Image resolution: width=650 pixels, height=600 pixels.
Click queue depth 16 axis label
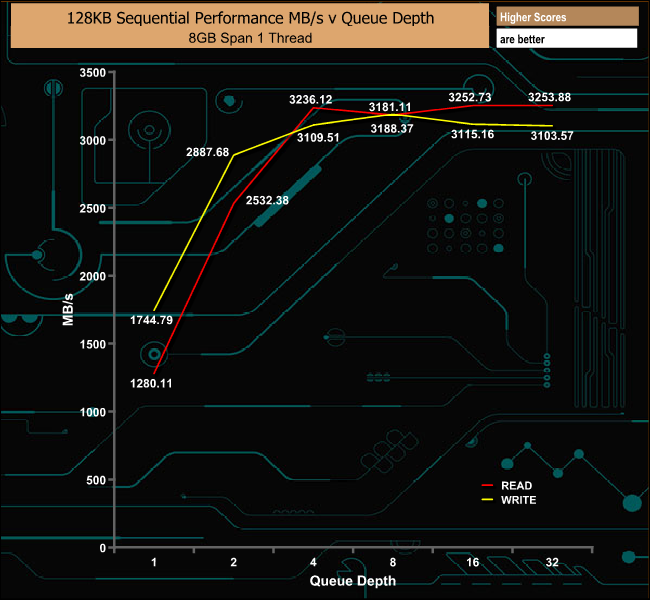tap(472, 562)
